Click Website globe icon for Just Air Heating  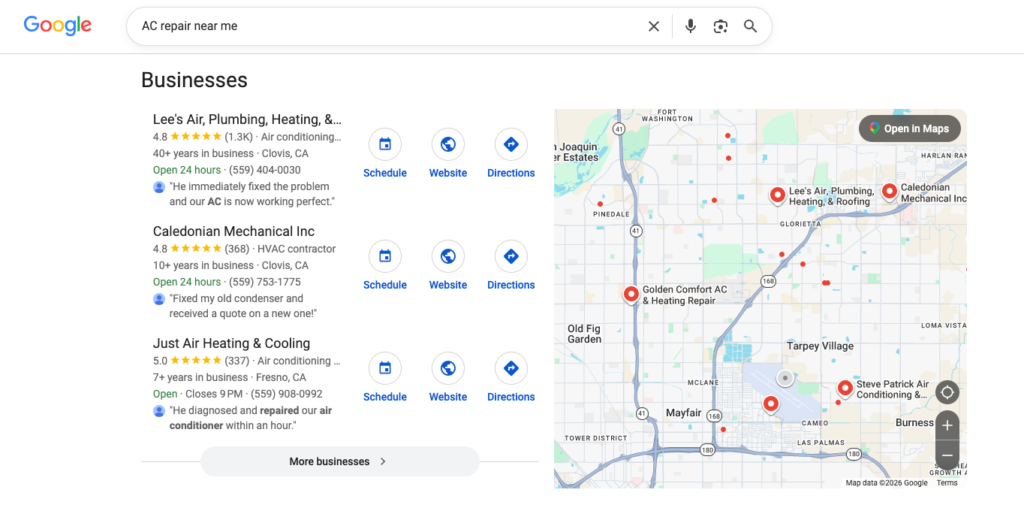448,369
